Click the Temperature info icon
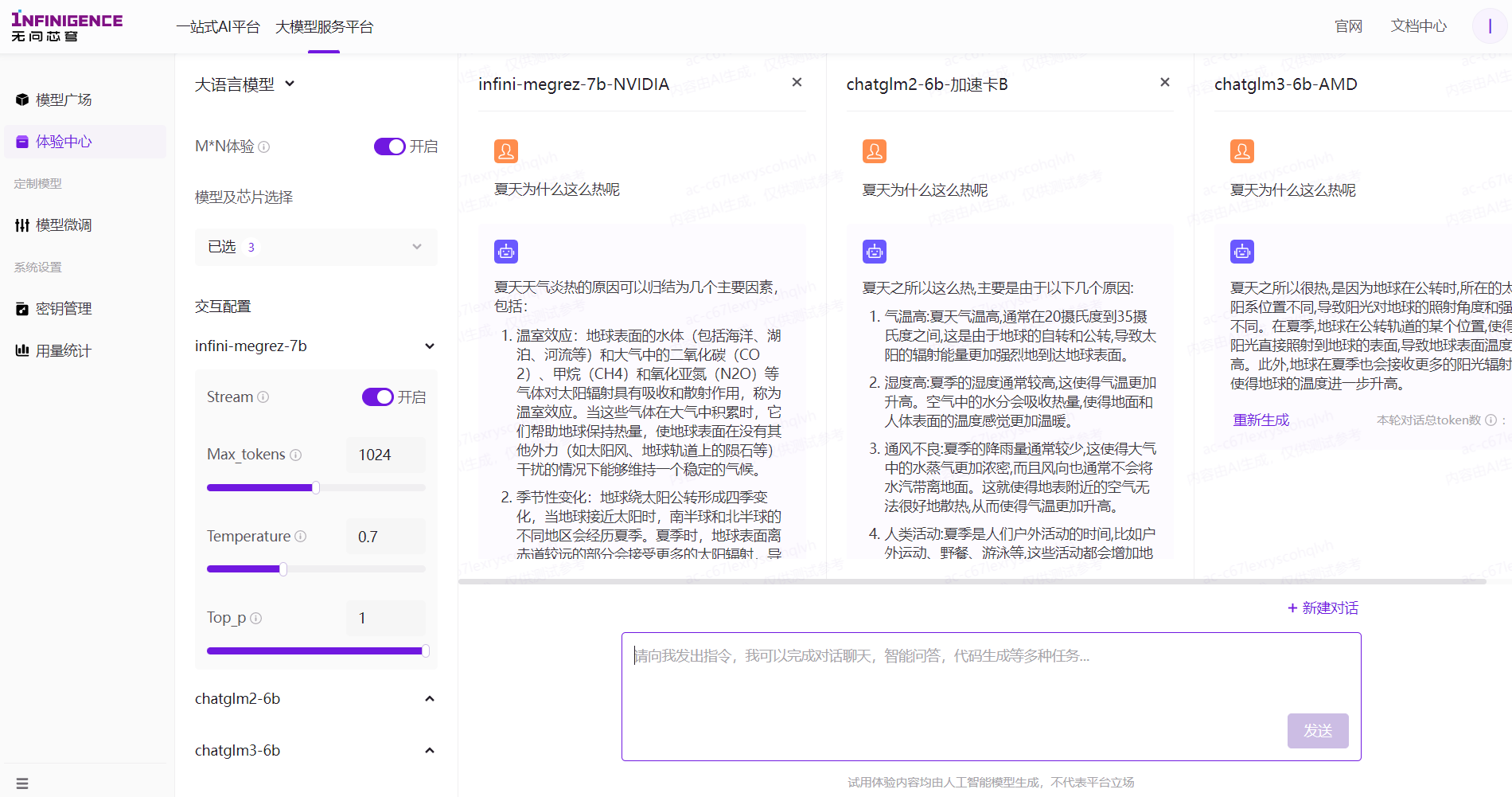The height and width of the screenshot is (797, 1512). 301,537
